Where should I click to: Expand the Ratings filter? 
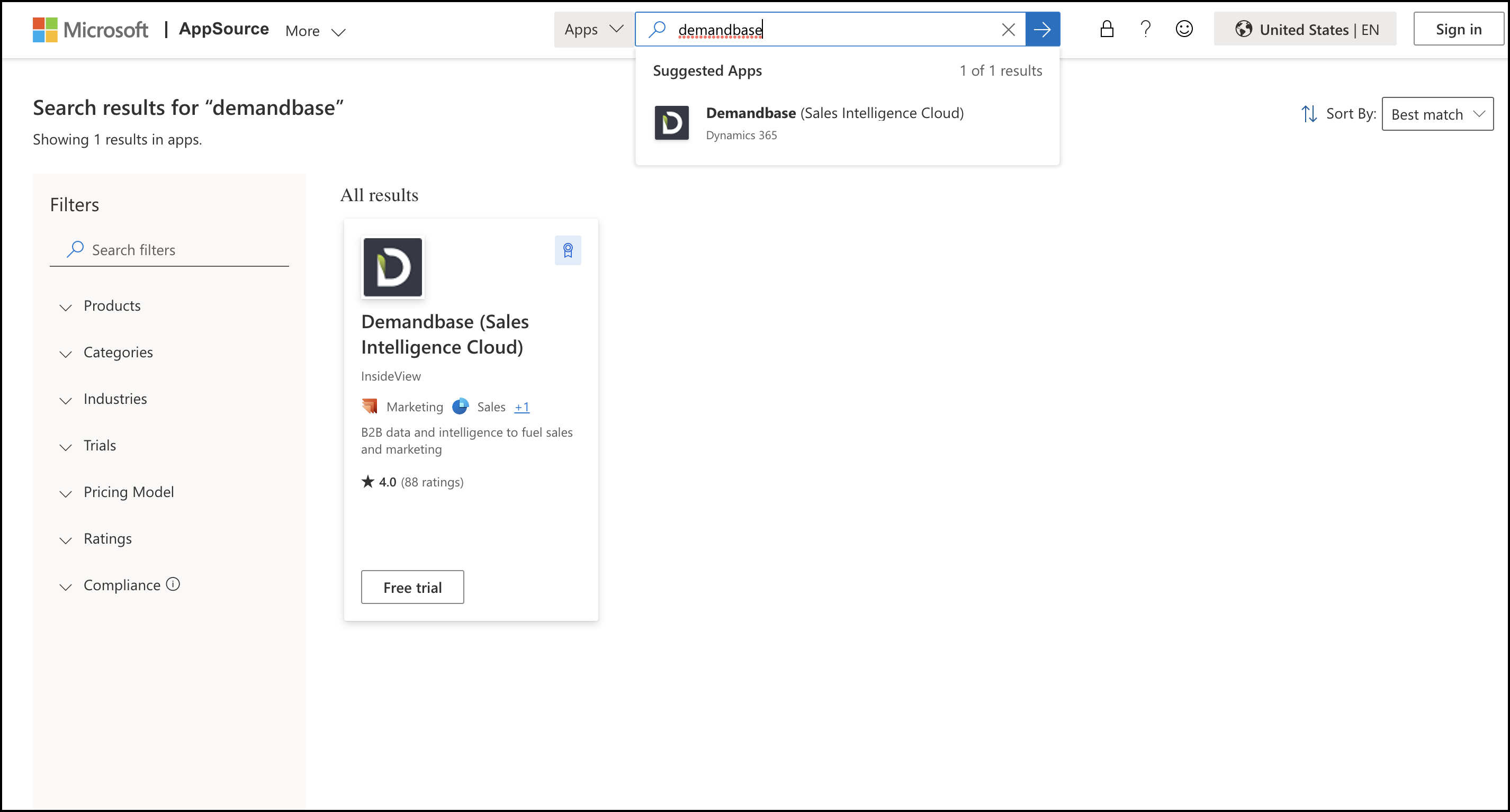coord(96,539)
